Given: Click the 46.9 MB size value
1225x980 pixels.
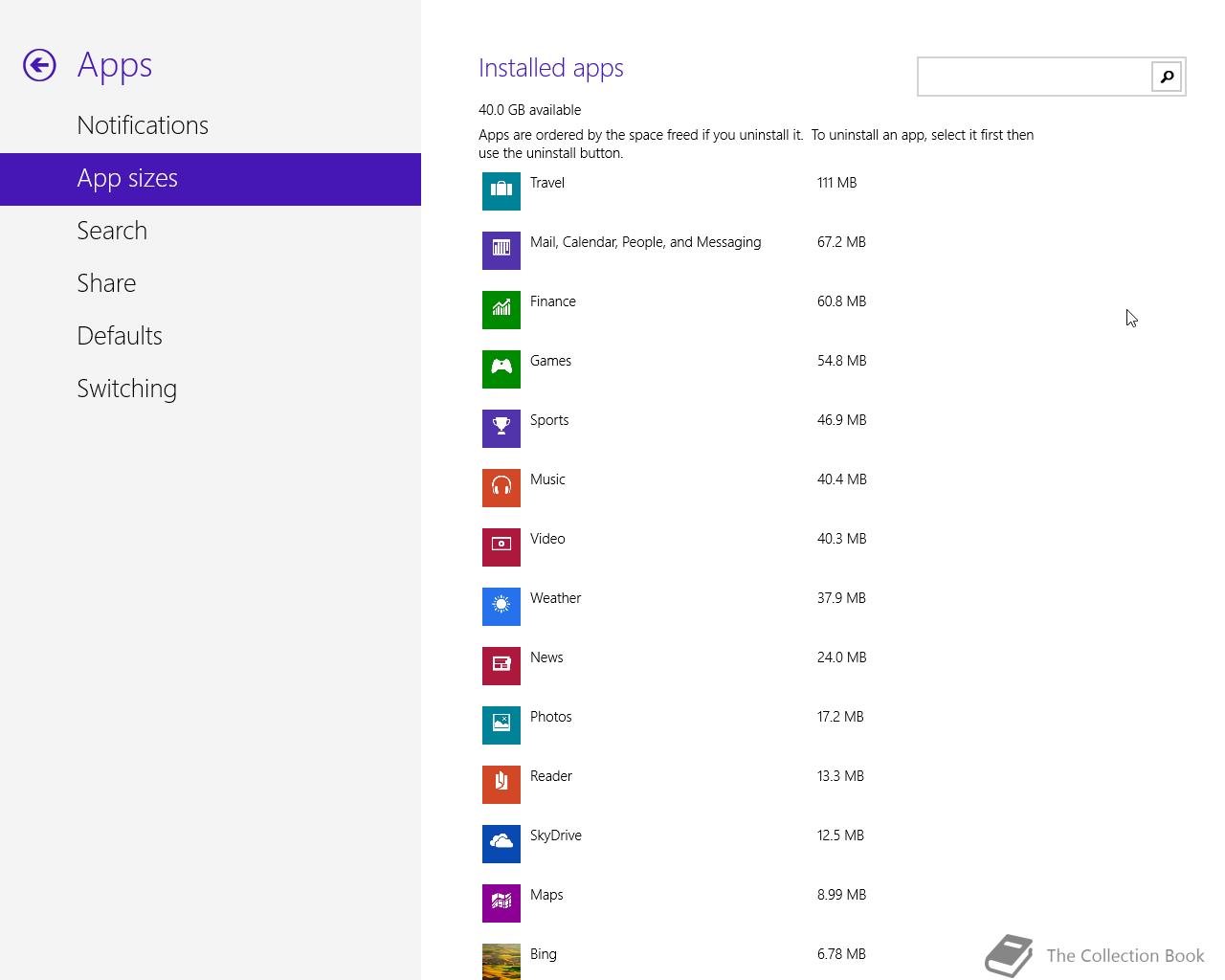Looking at the screenshot, I should point(842,420).
